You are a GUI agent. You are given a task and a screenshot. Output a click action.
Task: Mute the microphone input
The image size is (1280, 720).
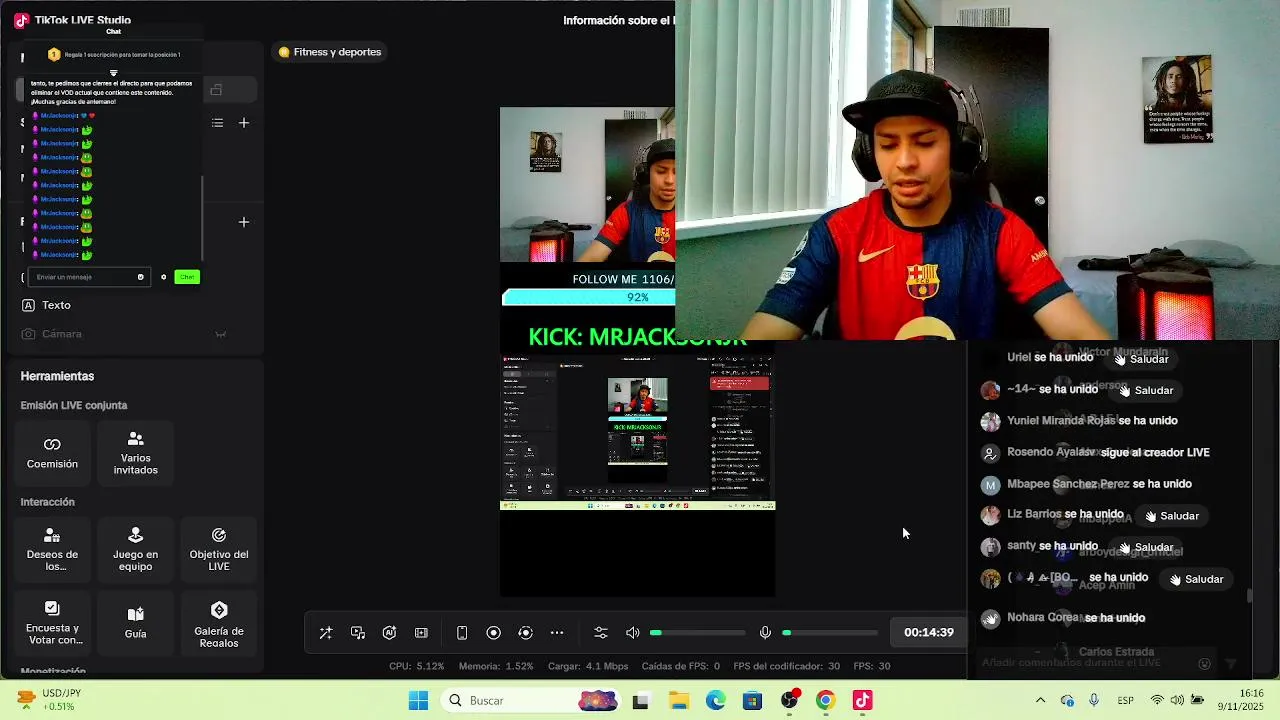(765, 633)
